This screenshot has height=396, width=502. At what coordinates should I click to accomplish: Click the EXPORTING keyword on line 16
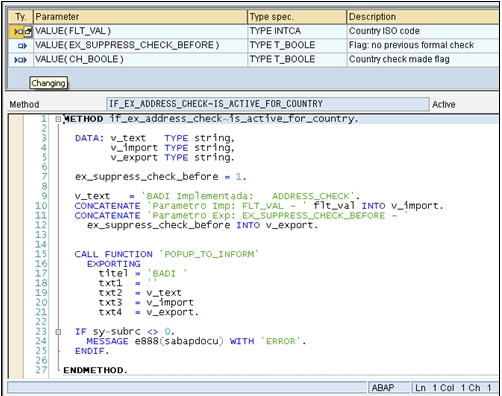tap(114, 264)
